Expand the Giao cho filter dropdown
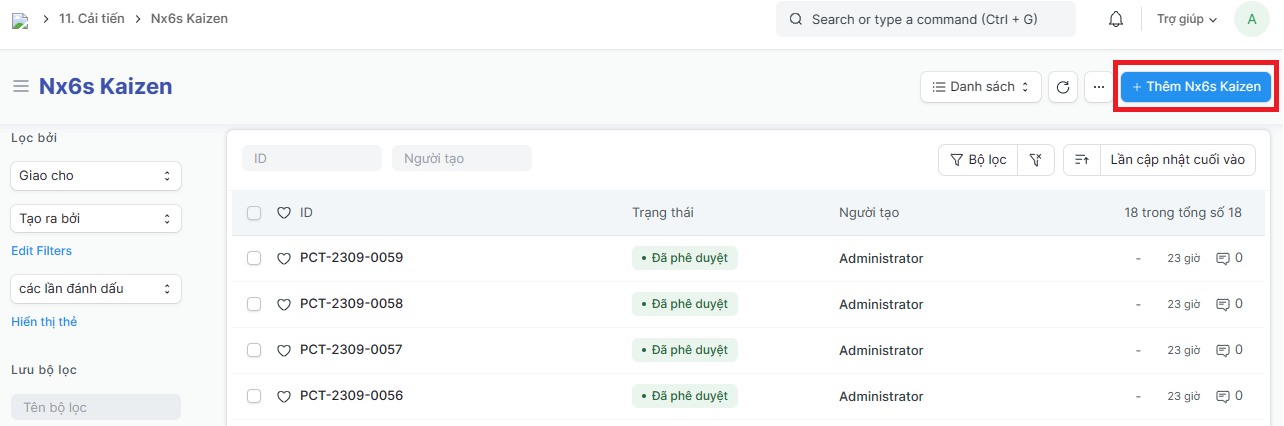Image resolution: width=1284 pixels, height=426 pixels. pos(96,176)
